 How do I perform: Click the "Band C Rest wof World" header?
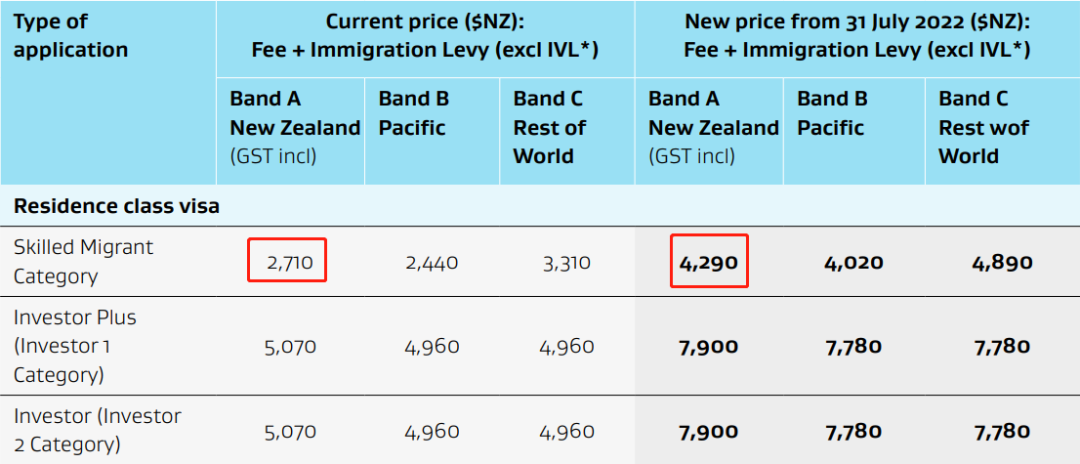click(984, 127)
